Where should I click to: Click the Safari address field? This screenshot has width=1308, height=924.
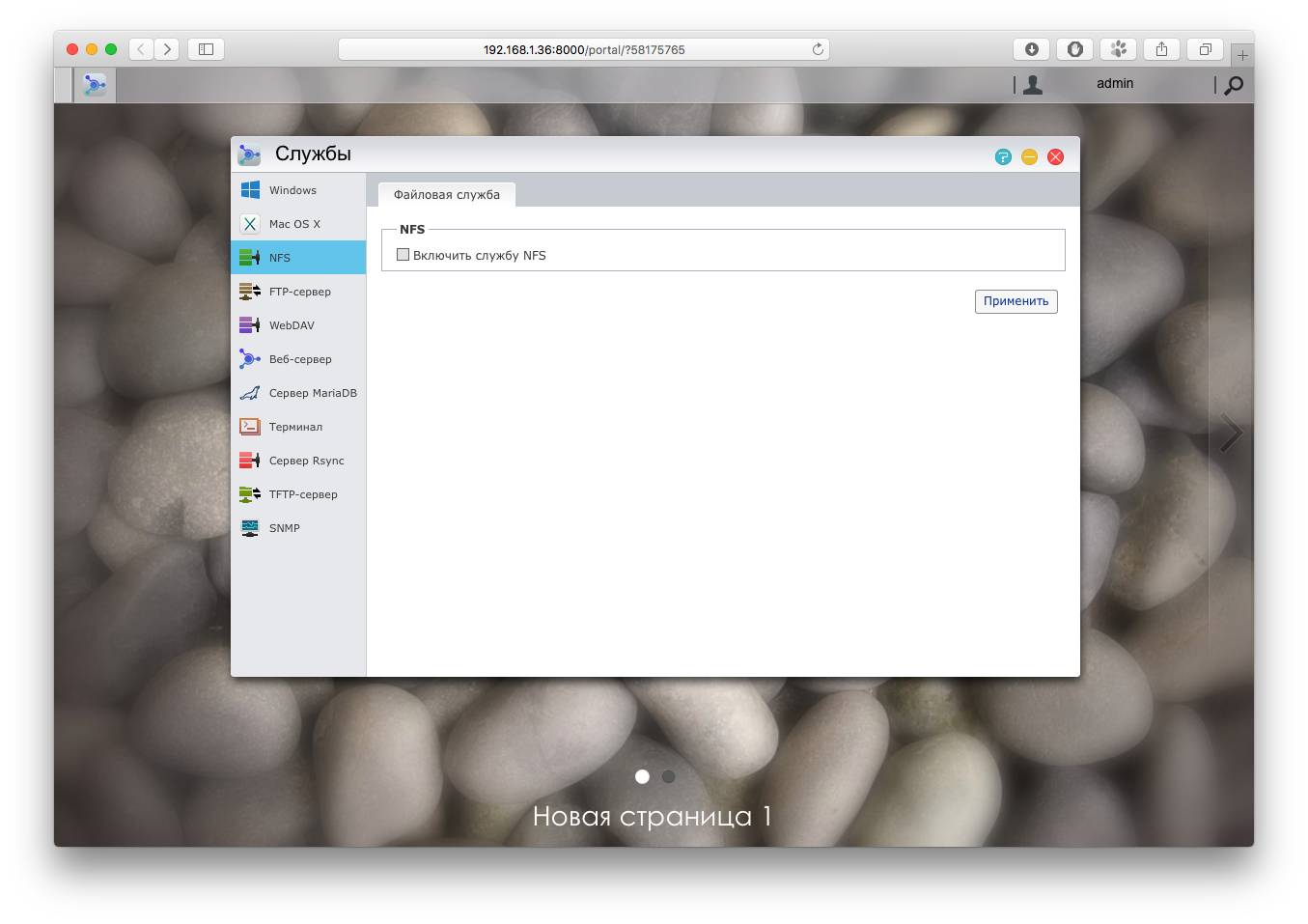point(584,49)
